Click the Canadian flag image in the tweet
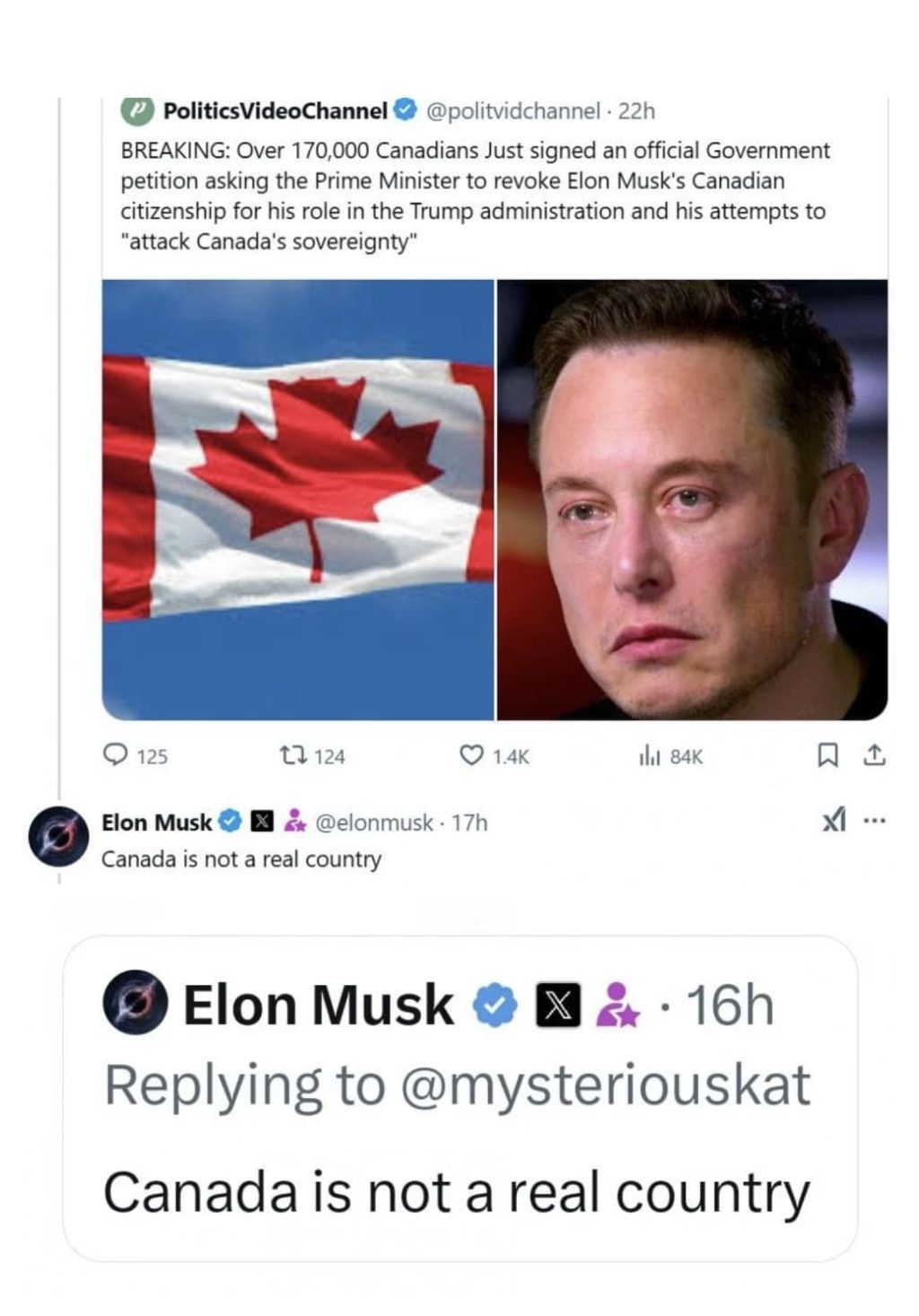919x1316 pixels. [294, 501]
